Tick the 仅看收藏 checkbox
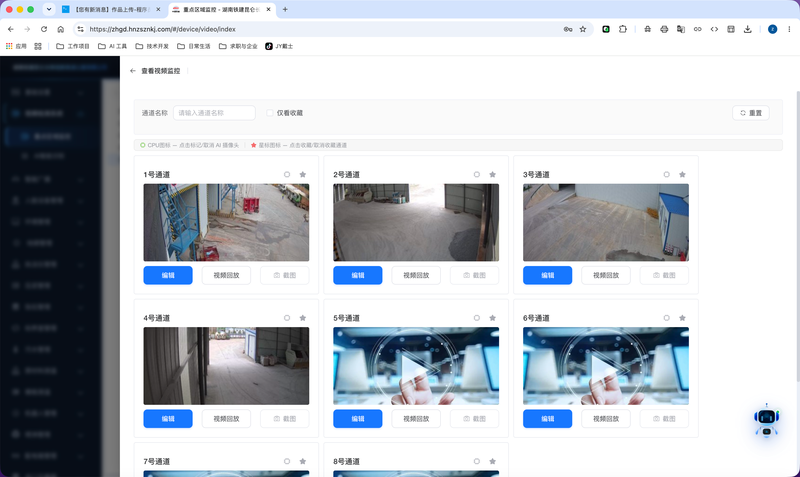The image size is (800, 477). tap(270, 113)
